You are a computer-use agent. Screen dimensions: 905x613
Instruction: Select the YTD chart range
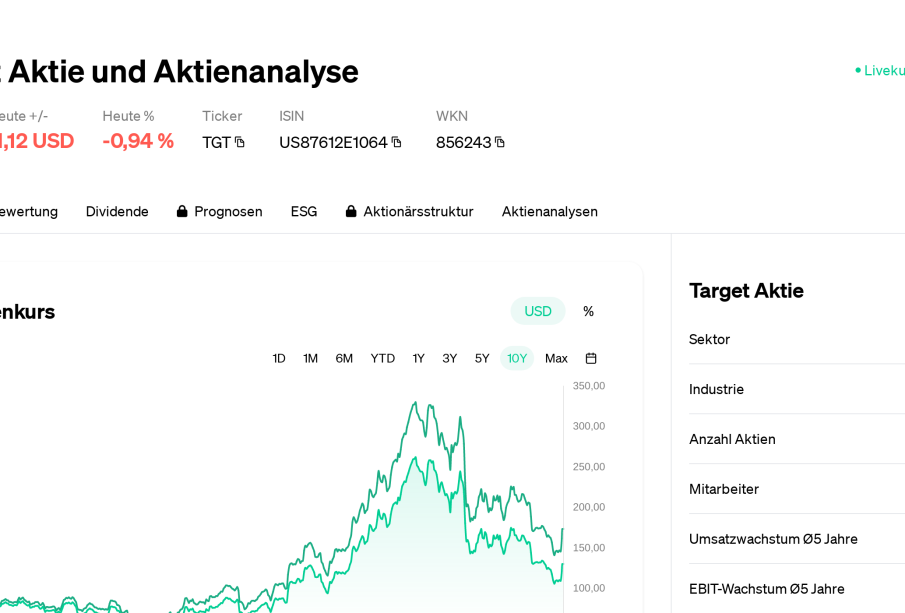383,358
